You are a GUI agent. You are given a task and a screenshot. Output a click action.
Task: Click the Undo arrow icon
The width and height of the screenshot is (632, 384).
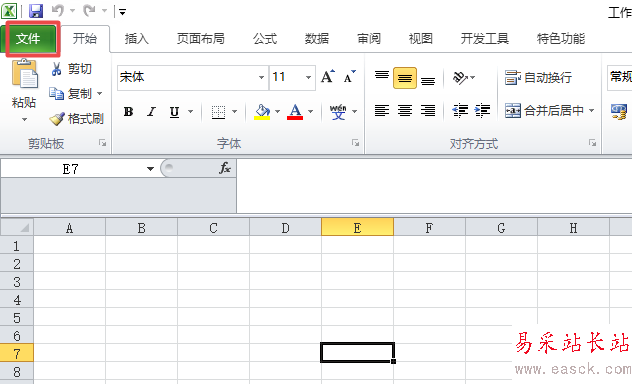(58, 11)
